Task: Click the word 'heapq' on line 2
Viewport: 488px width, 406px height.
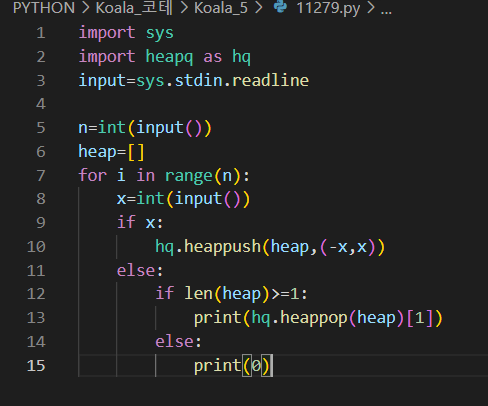Action: click(x=169, y=57)
